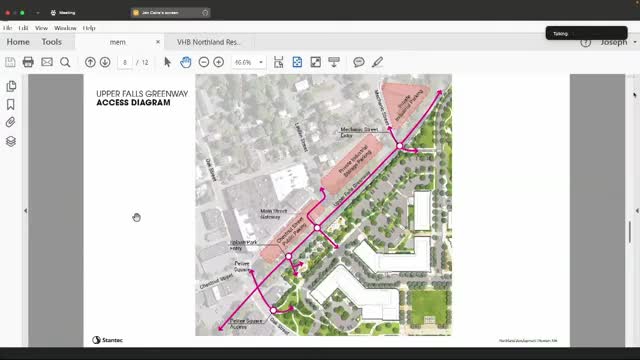Click the shared screen indicator pill
The image size is (640, 360).
point(171,13)
